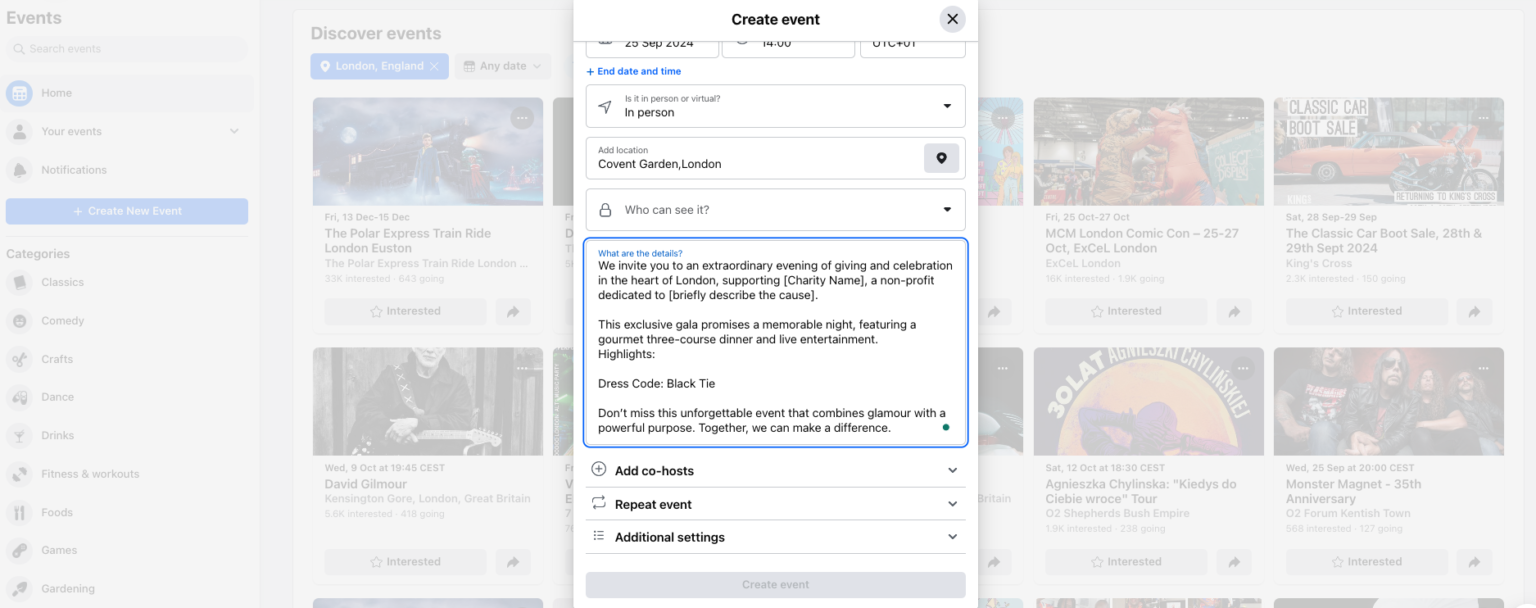Open the 'Any date' filter dropdown
This screenshot has width=1536, height=608.
(503, 65)
